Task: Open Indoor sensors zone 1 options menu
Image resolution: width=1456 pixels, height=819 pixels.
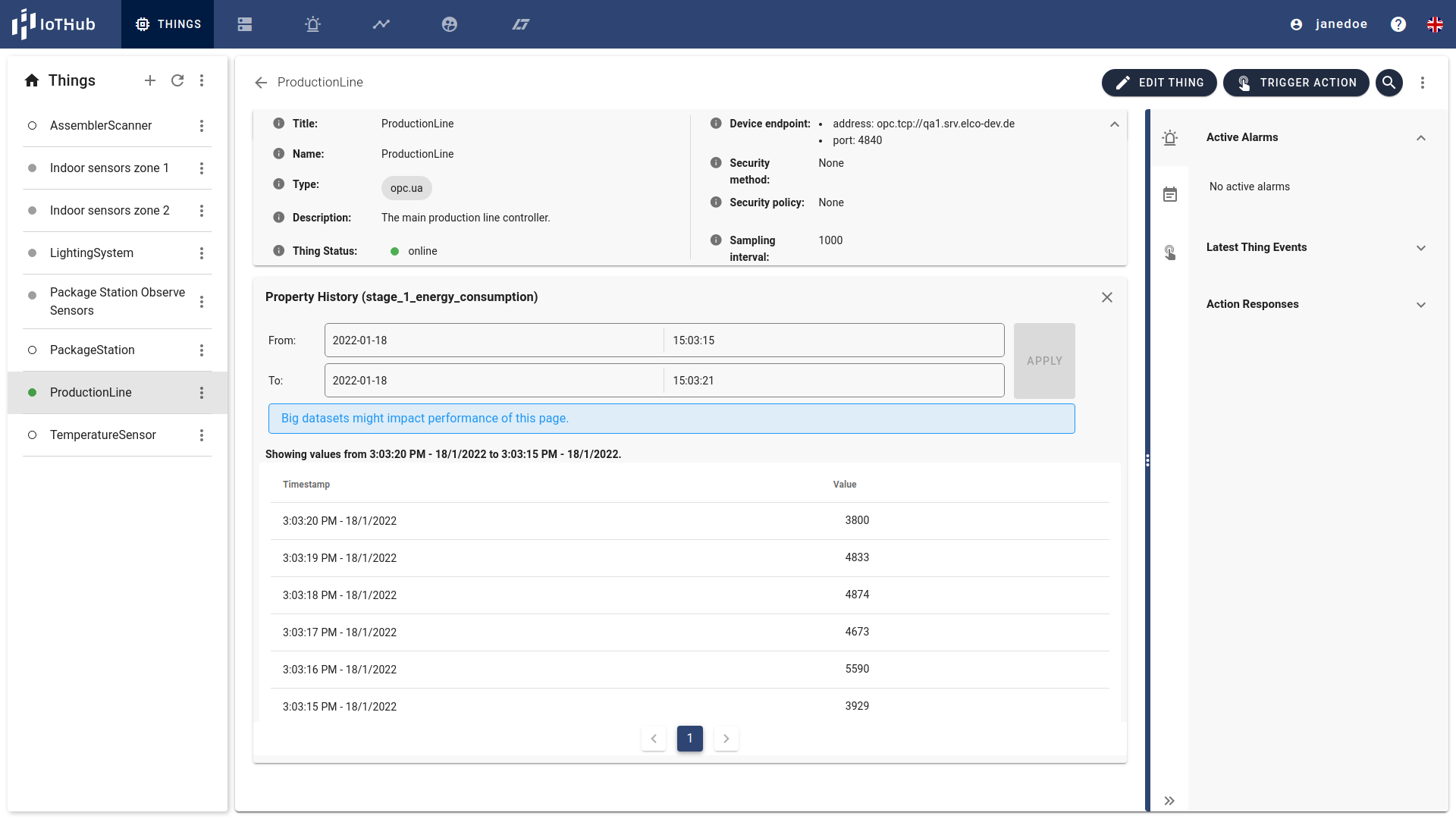Action: (x=202, y=168)
